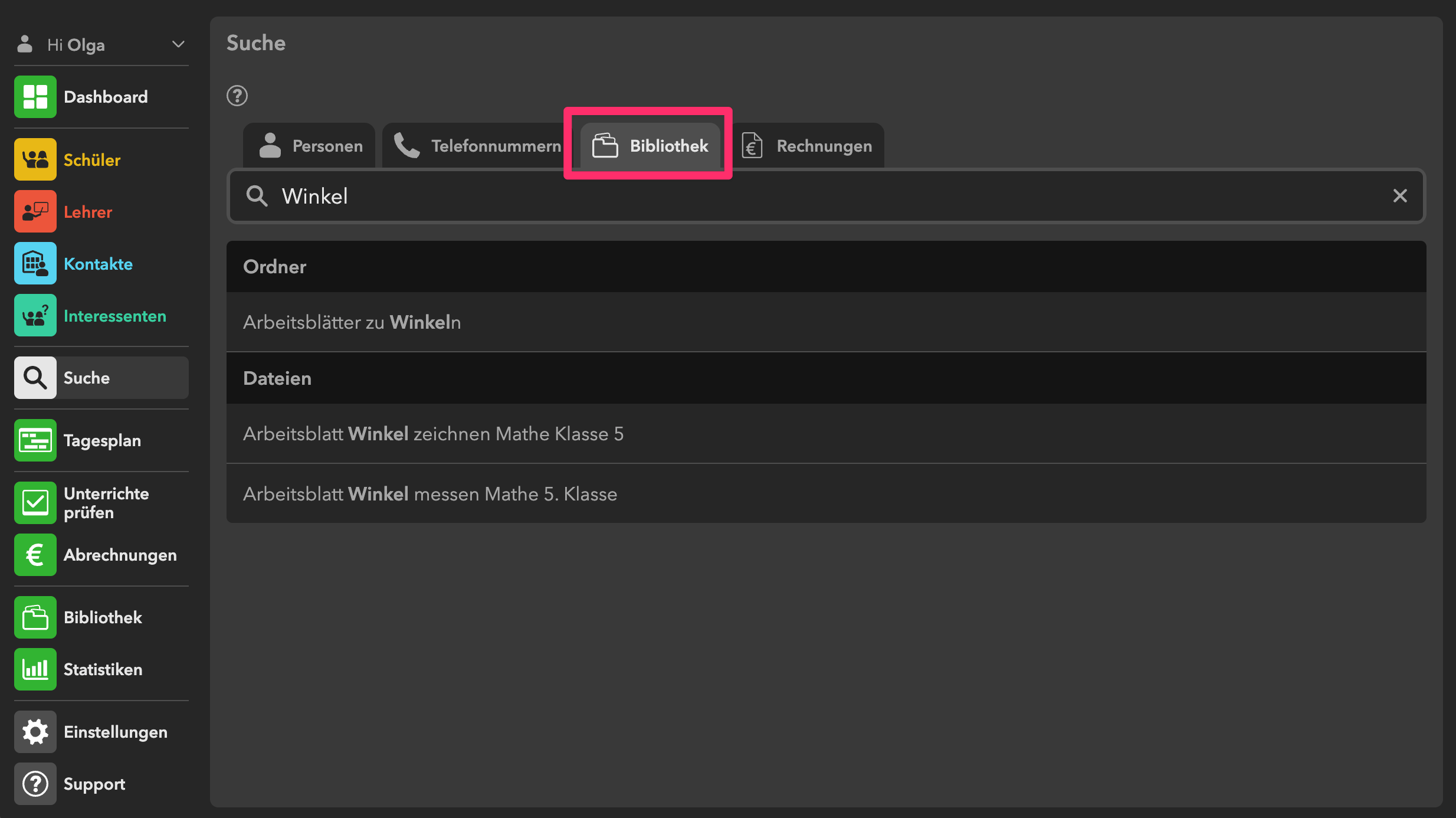Viewport: 1456px width, 818px height.
Task: Switch to the Personen tab
Action: pos(311,146)
